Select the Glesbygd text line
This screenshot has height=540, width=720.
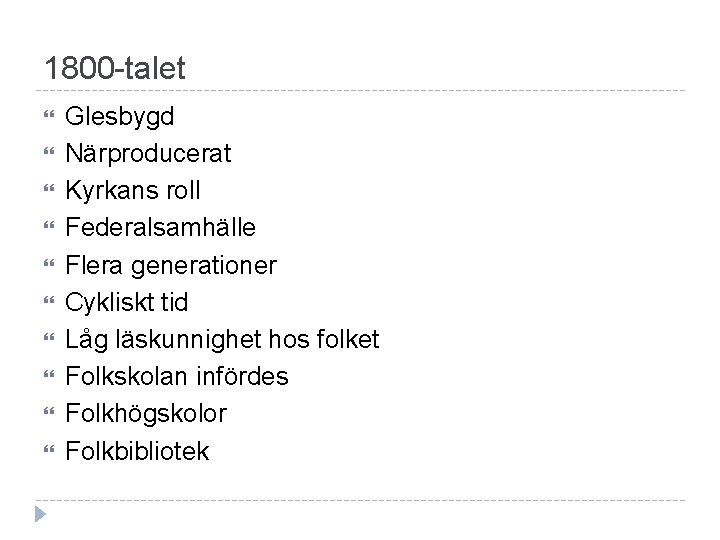119,117
